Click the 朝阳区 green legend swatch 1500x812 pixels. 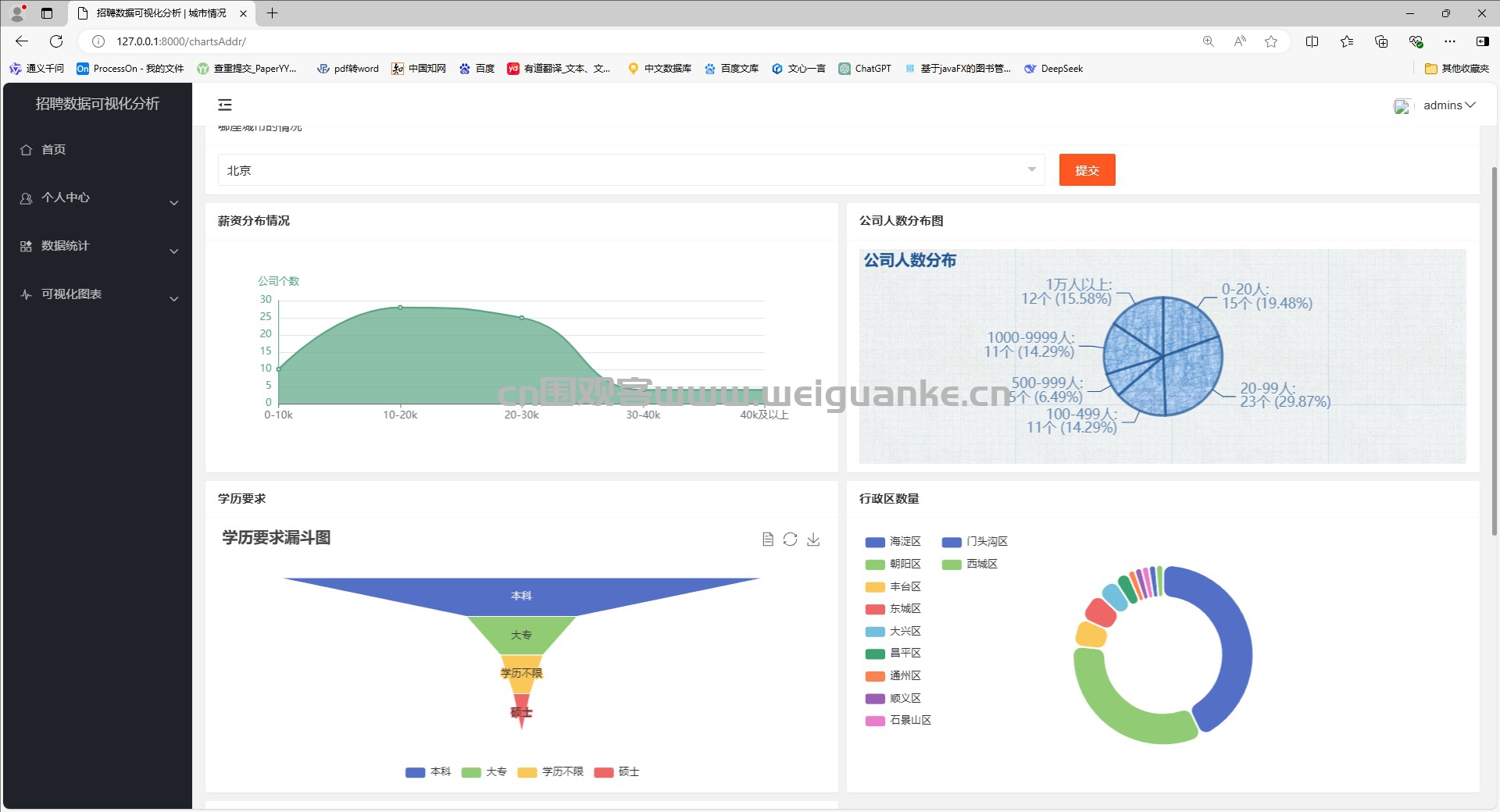point(875,564)
